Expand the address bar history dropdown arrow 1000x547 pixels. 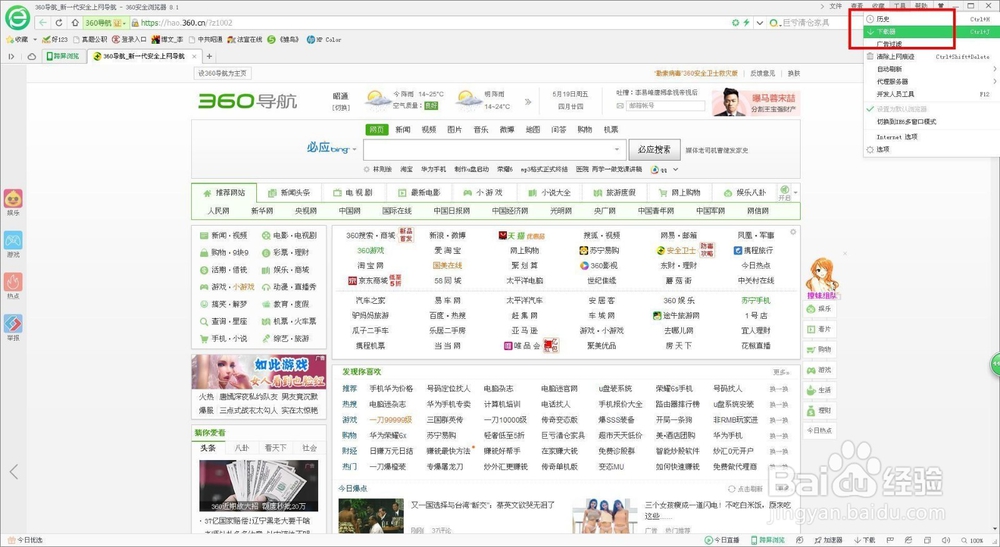click(x=760, y=22)
